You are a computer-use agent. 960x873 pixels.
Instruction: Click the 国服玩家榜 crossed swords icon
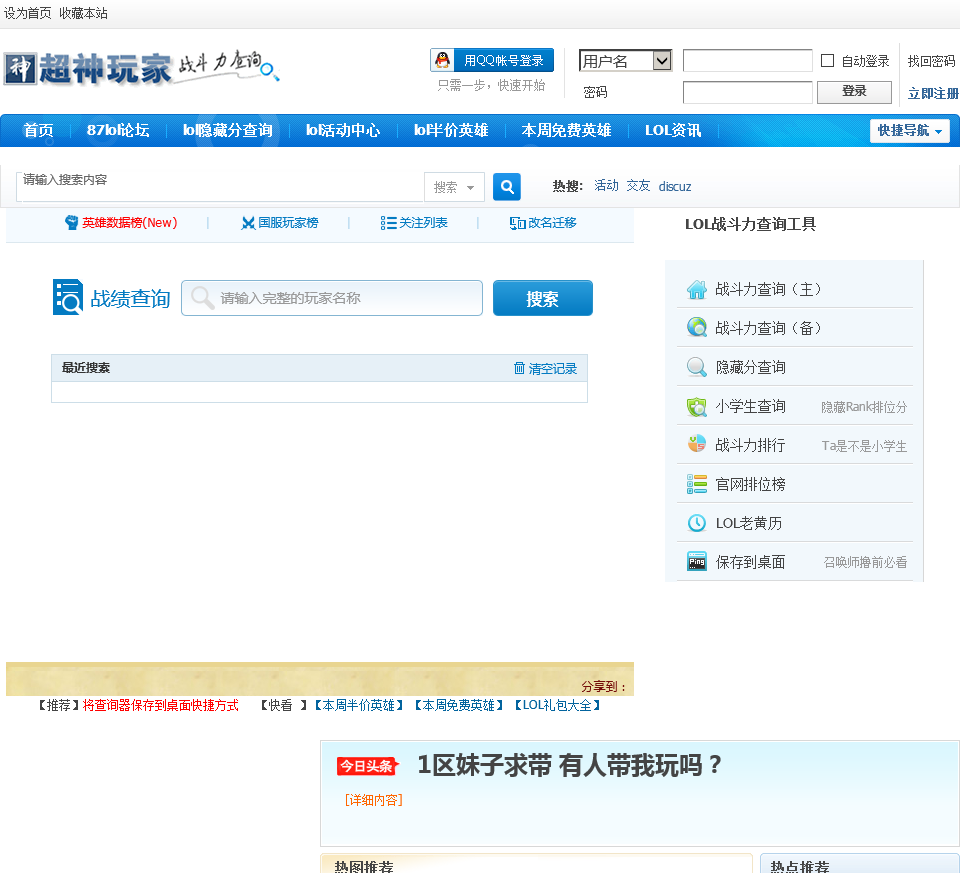point(248,223)
